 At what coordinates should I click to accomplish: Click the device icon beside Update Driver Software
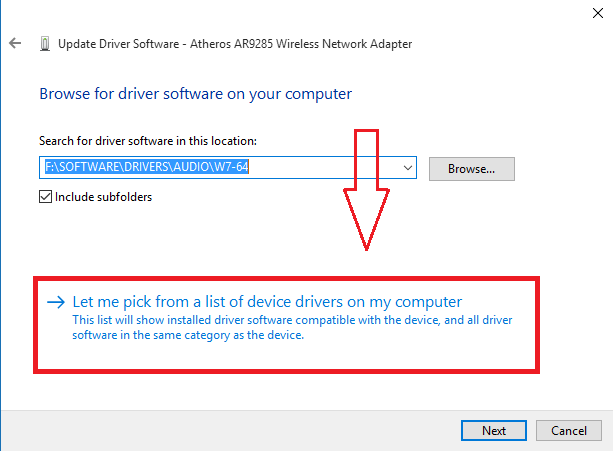point(44,44)
